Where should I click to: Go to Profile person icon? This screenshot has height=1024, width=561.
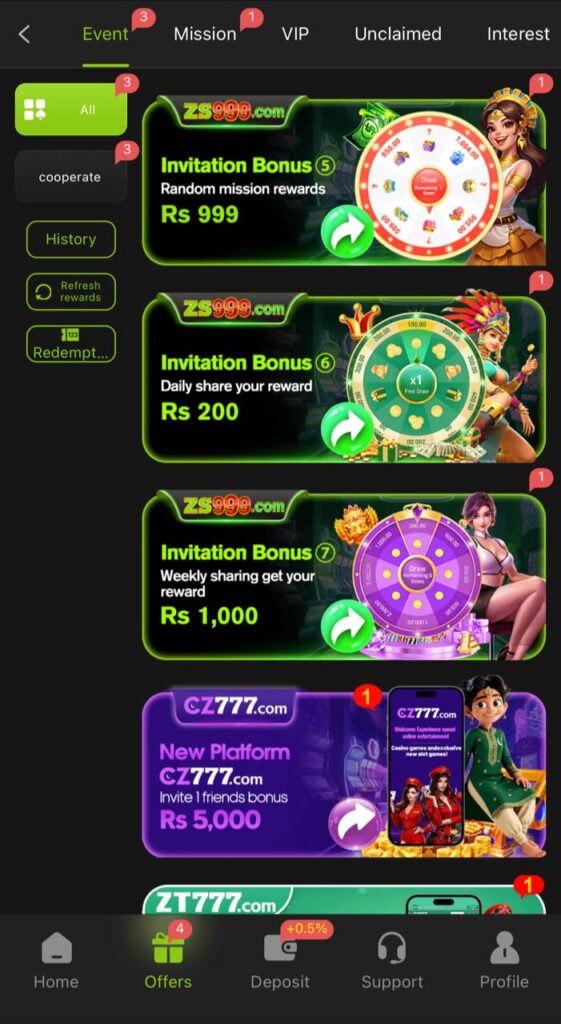(x=504, y=948)
